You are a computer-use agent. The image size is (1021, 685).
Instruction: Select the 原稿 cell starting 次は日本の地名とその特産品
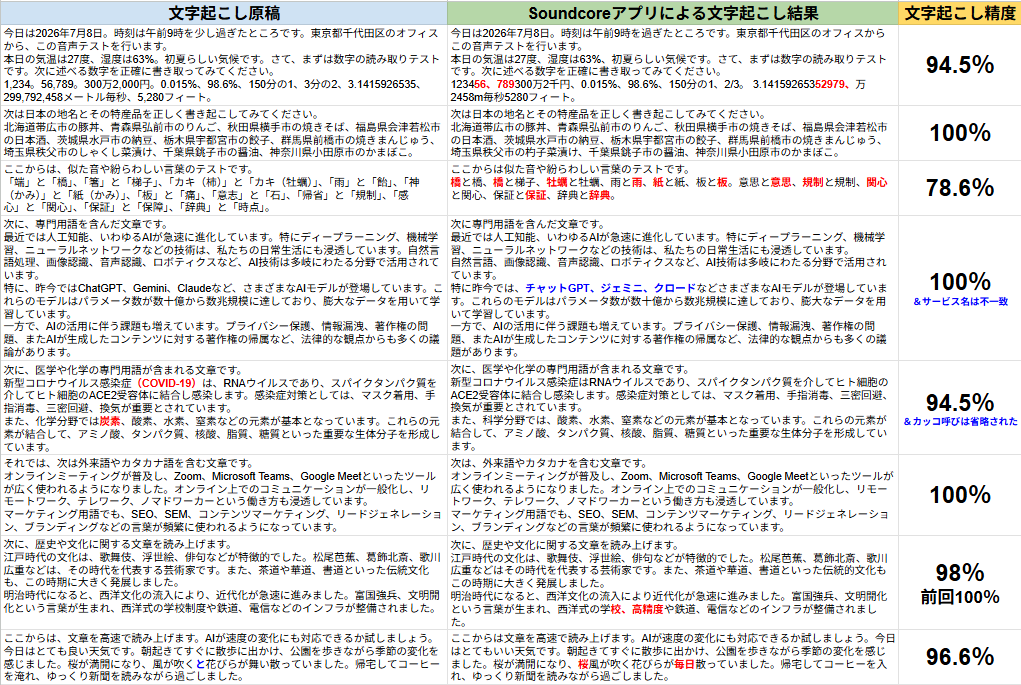224,133
